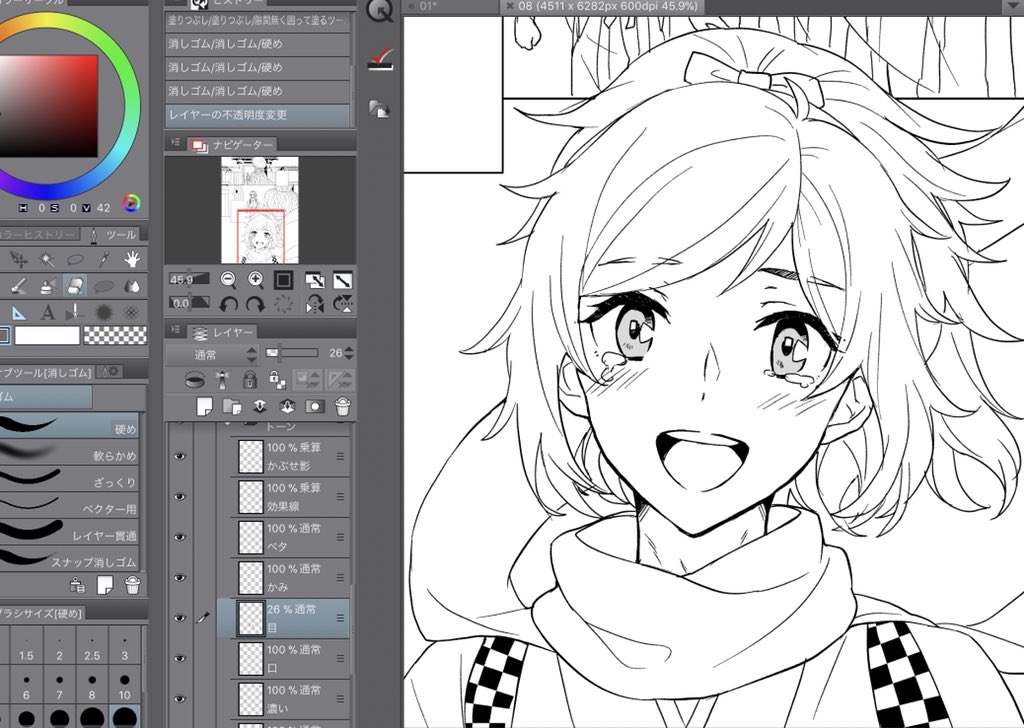Zoom in in the Navigator panel
The width and height of the screenshot is (1024, 728).
(255, 280)
